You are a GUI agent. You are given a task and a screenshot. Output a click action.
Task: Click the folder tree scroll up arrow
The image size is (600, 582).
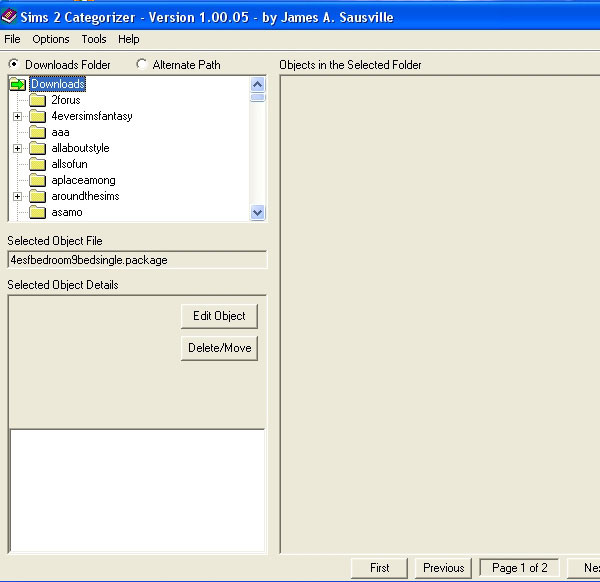(x=258, y=85)
